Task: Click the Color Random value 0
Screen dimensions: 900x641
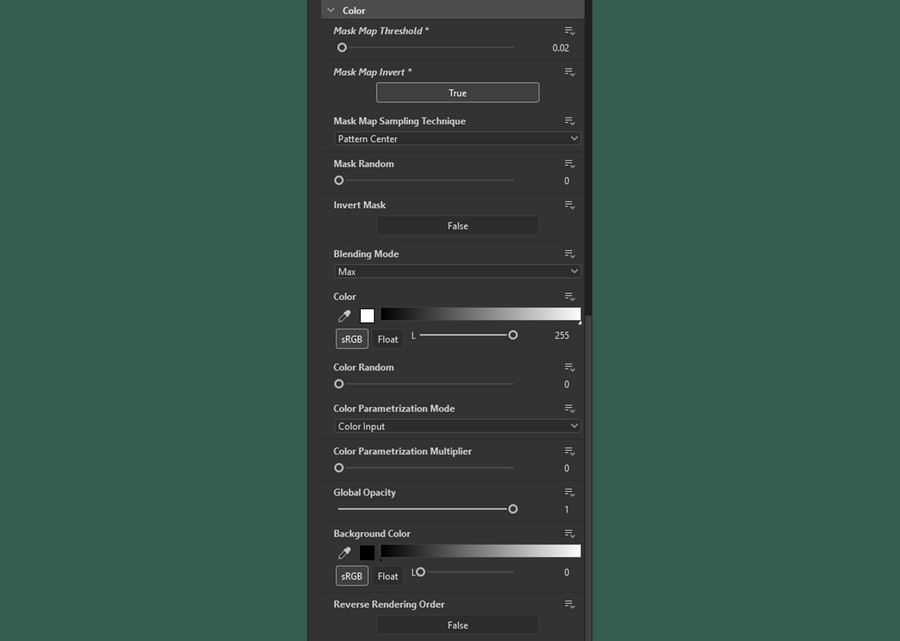Action: [567, 384]
